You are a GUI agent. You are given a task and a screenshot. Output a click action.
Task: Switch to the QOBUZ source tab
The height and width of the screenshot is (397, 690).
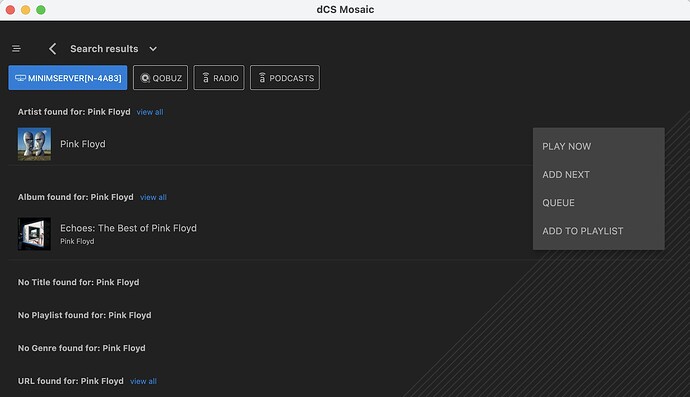[161, 78]
